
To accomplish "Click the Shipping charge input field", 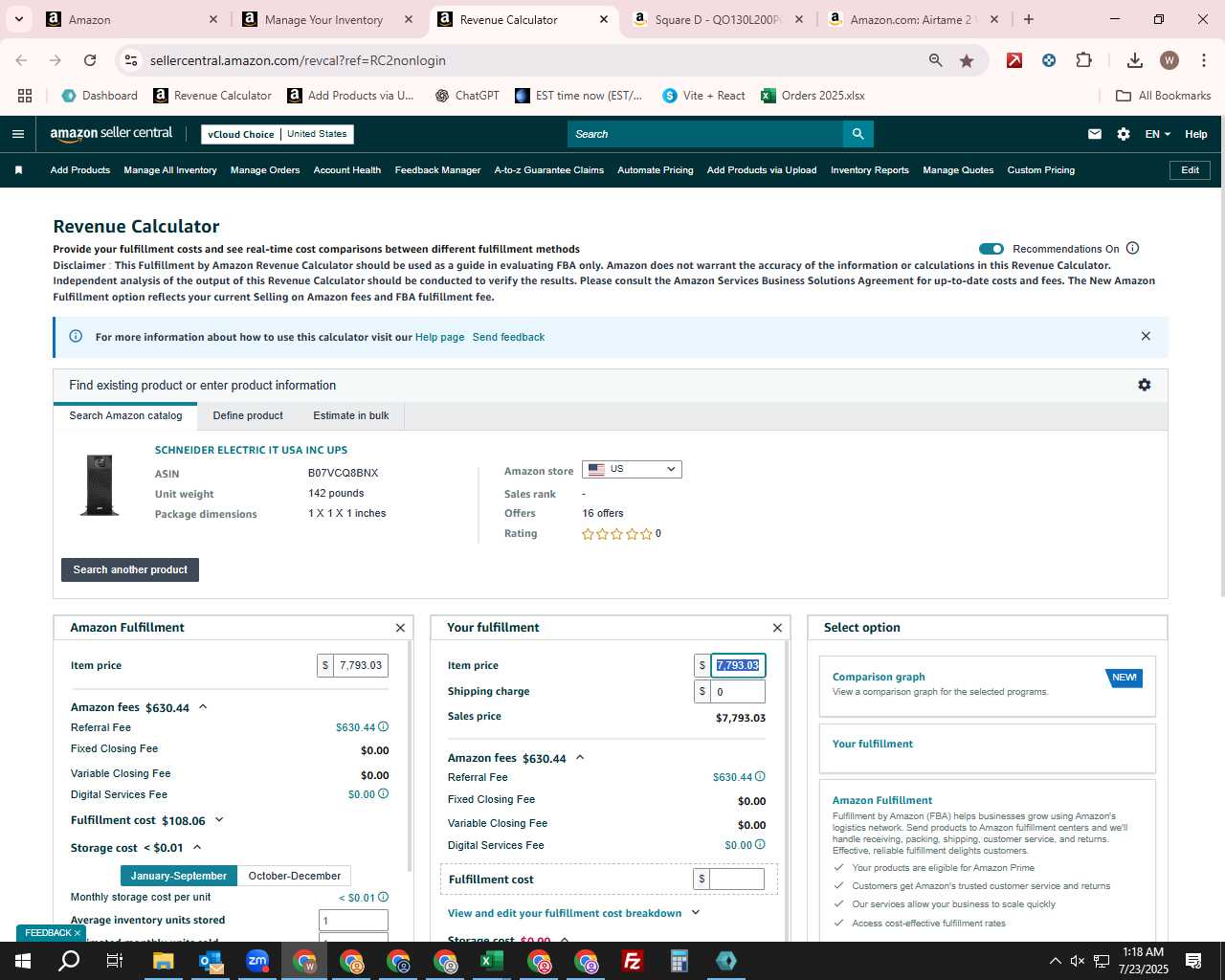I will [738, 691].
